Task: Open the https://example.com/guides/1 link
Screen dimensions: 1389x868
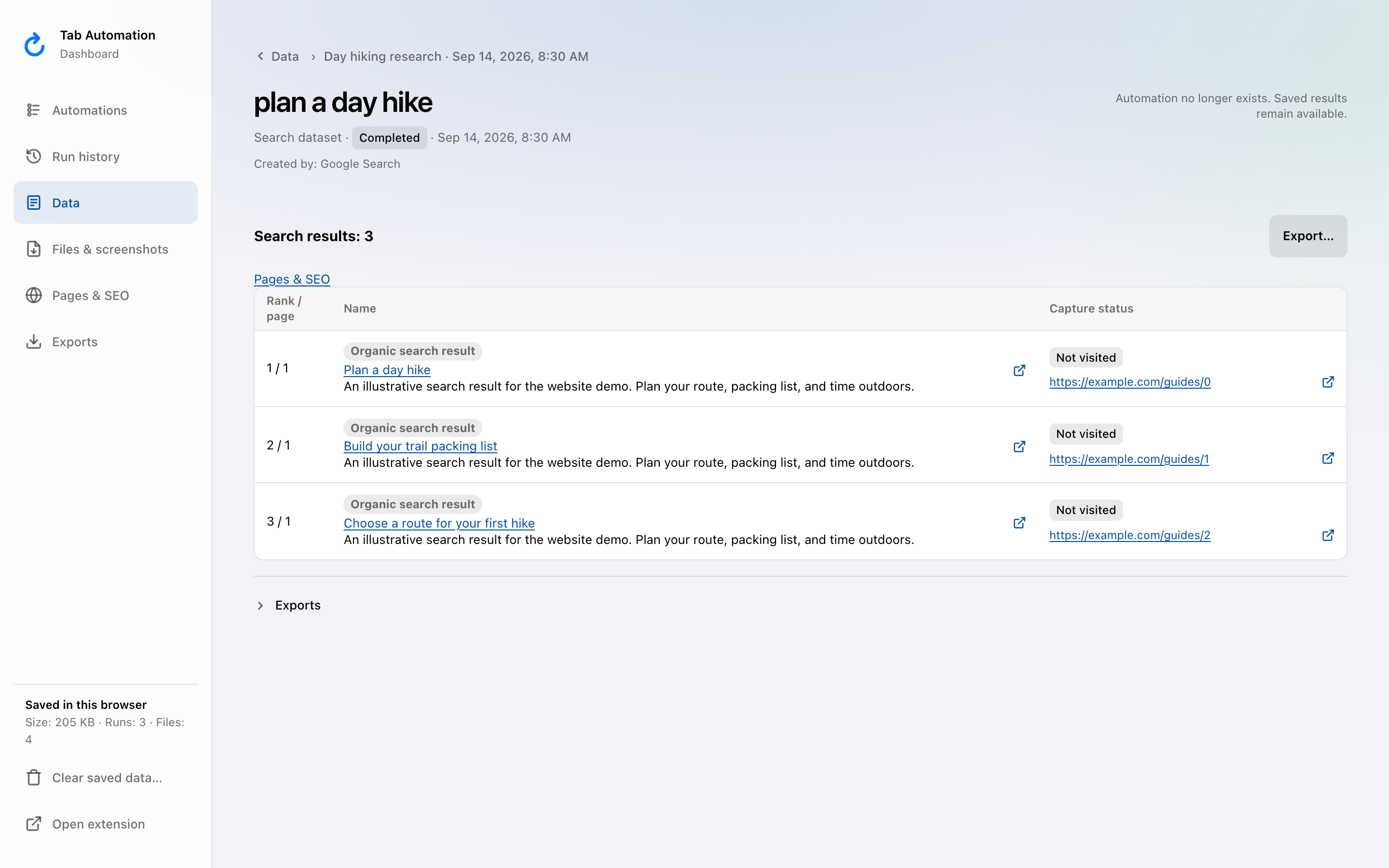Action: 1129,459
